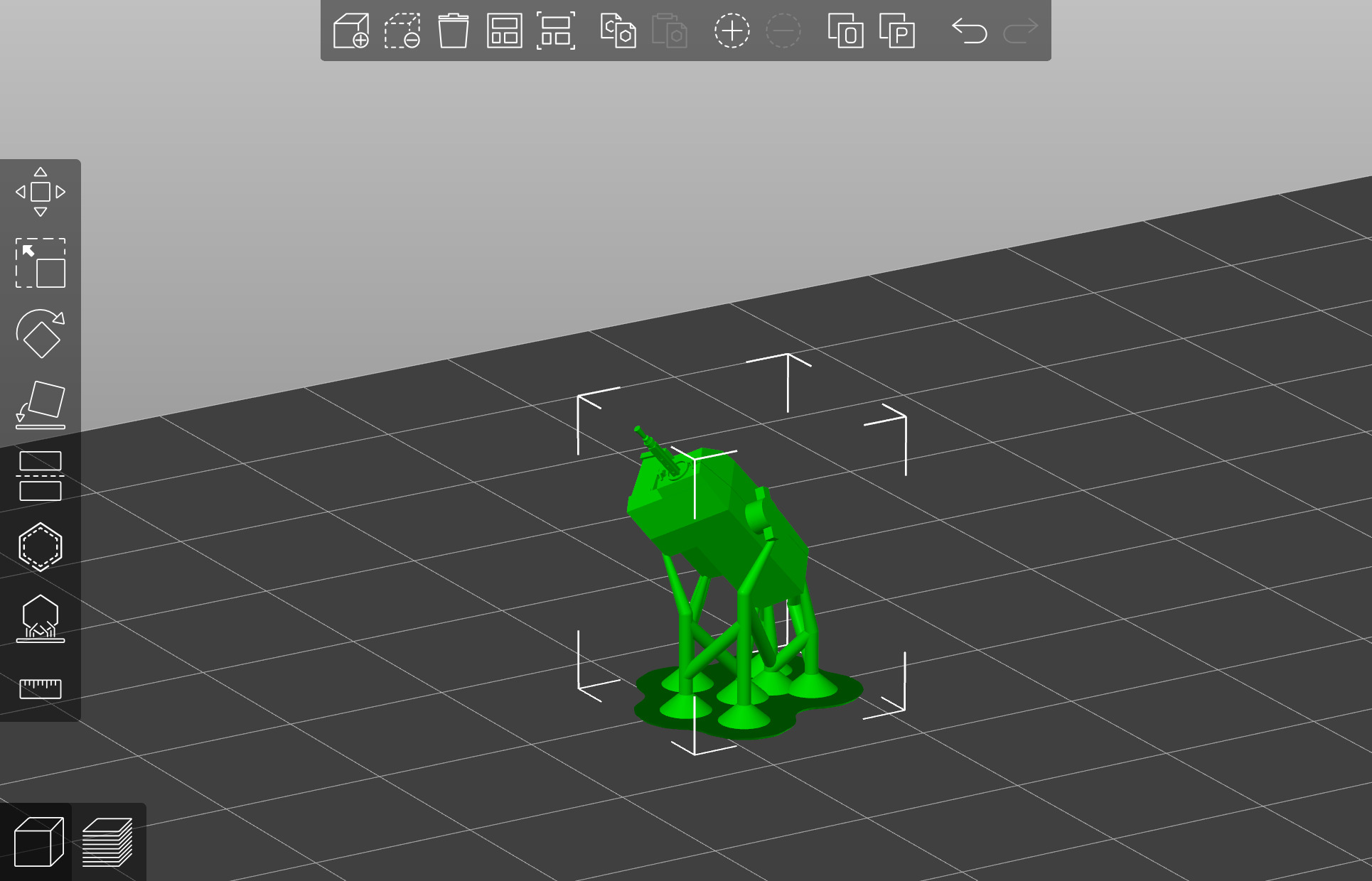Select the Place on face tool
1372x881 pixels.
tap(41, 405)
